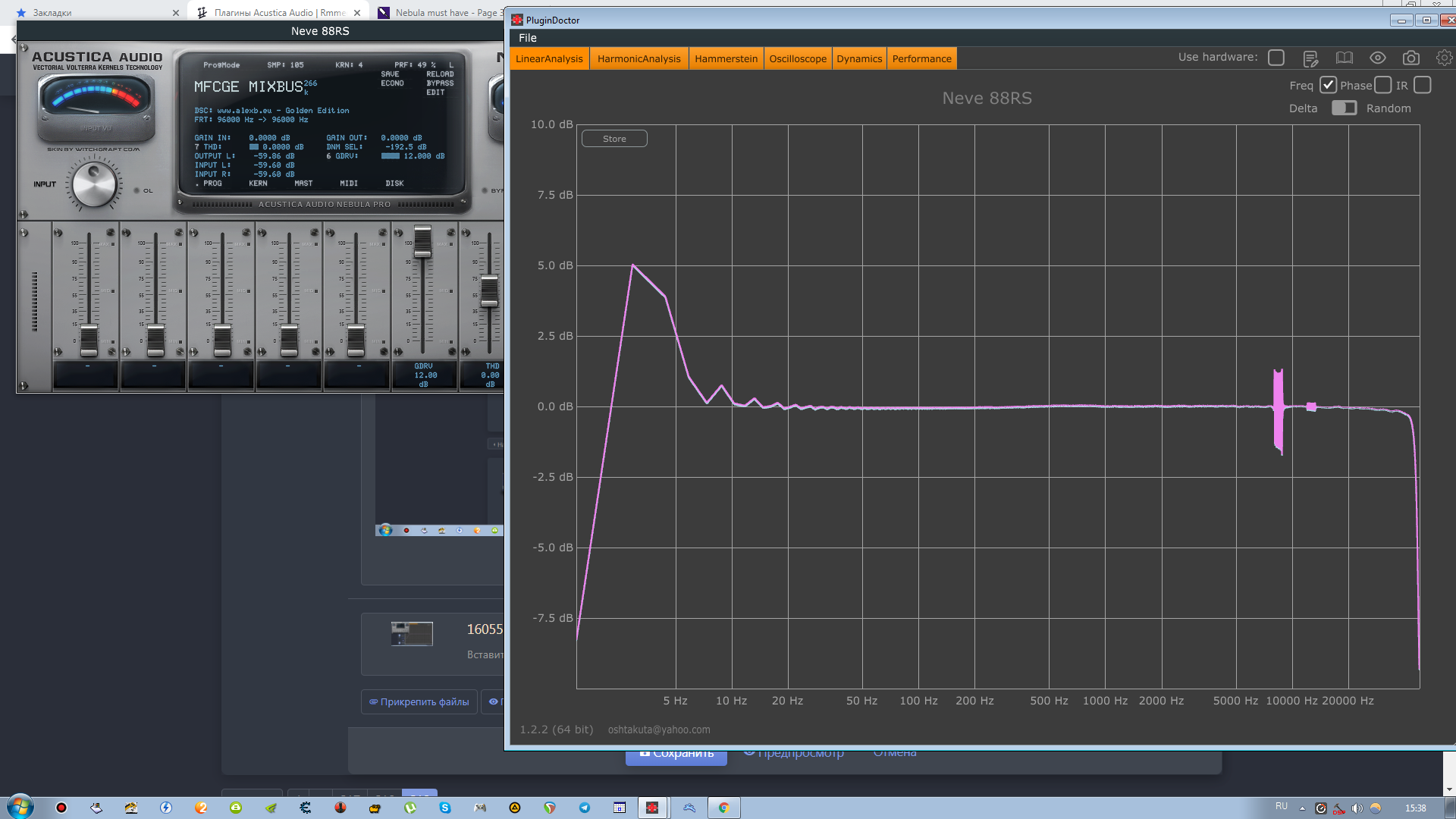Enable the Phase checkbox
Image resolution: width=1456 pixels, height=819 pixels.
(x=1382, y=85)
